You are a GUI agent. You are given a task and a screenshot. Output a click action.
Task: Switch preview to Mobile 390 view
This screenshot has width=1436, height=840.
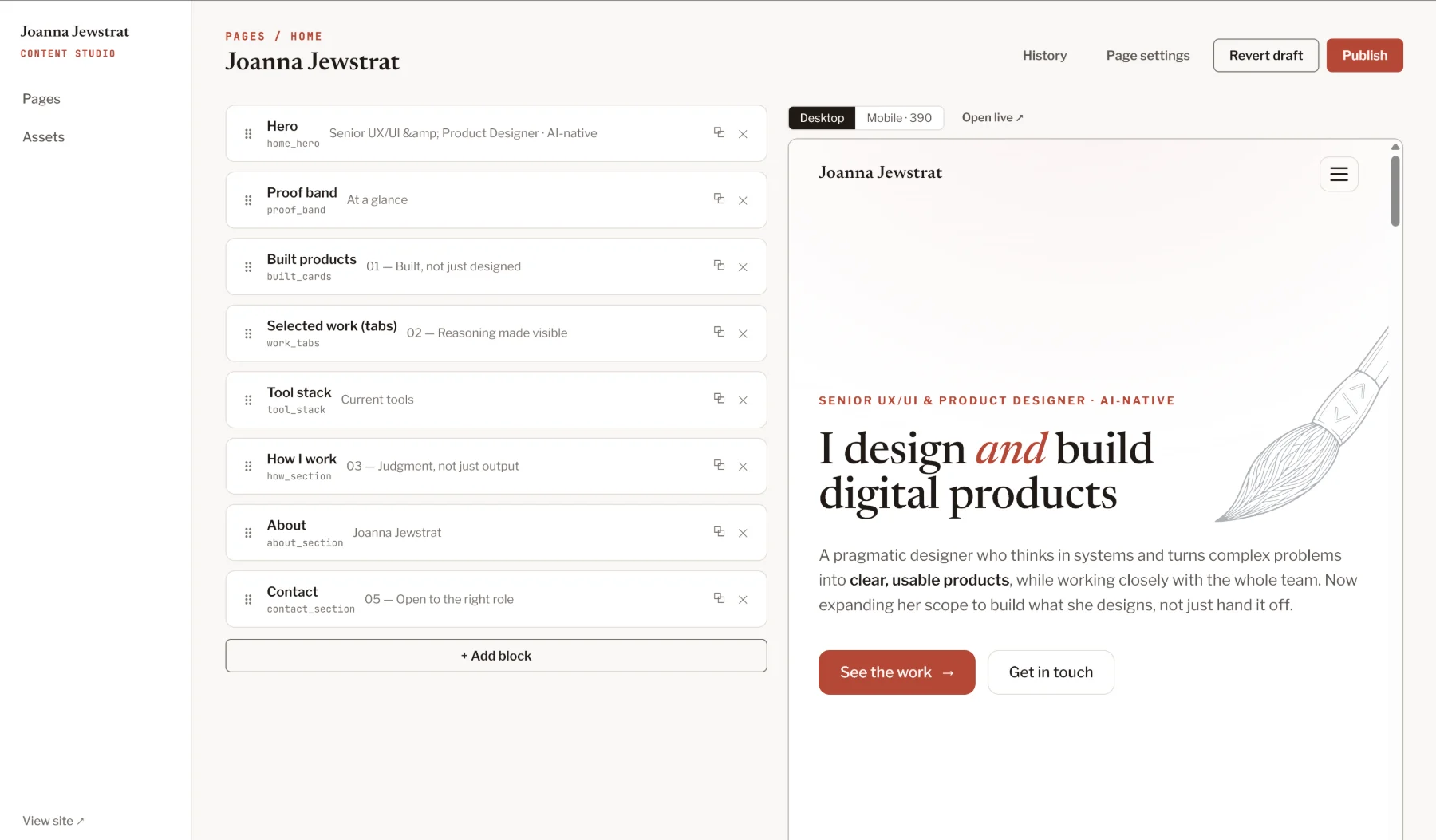(899, 118)
